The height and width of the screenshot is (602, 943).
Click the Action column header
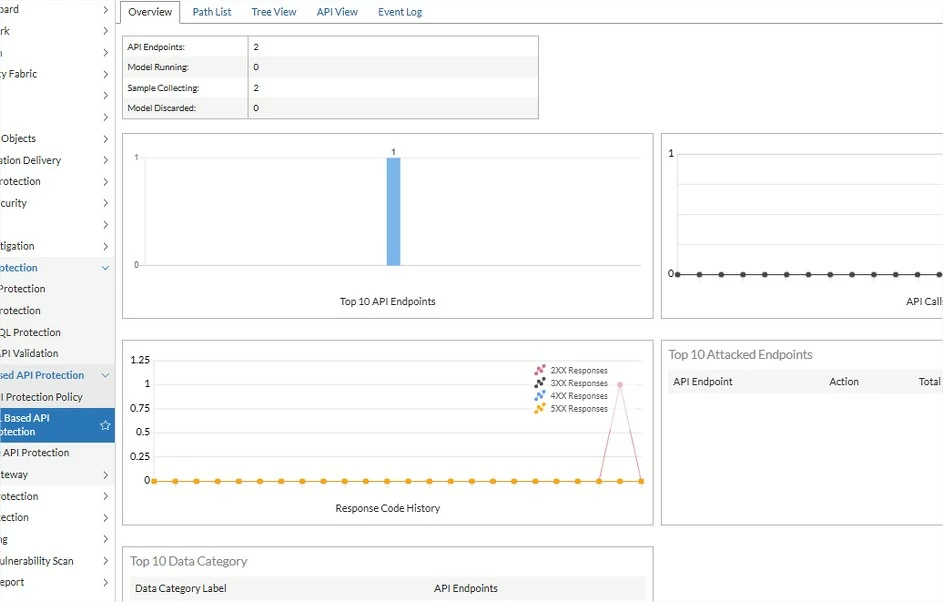tap(844, 381)
